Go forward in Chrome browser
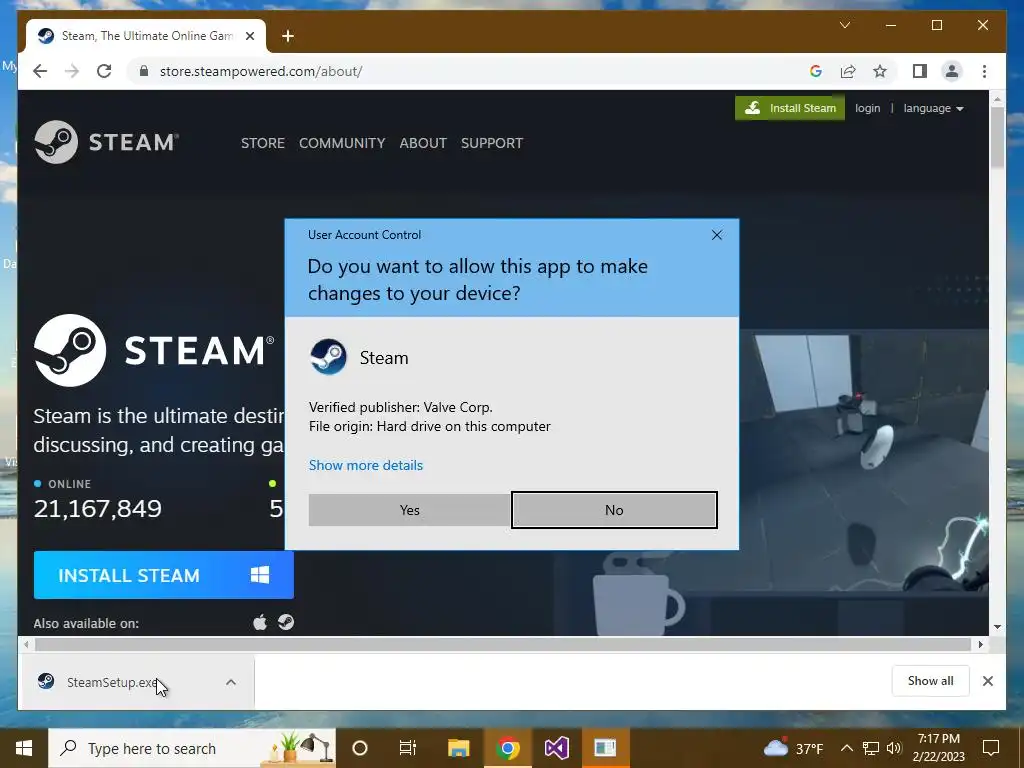This screenshot has width=1024, height=768. (72, 71)
